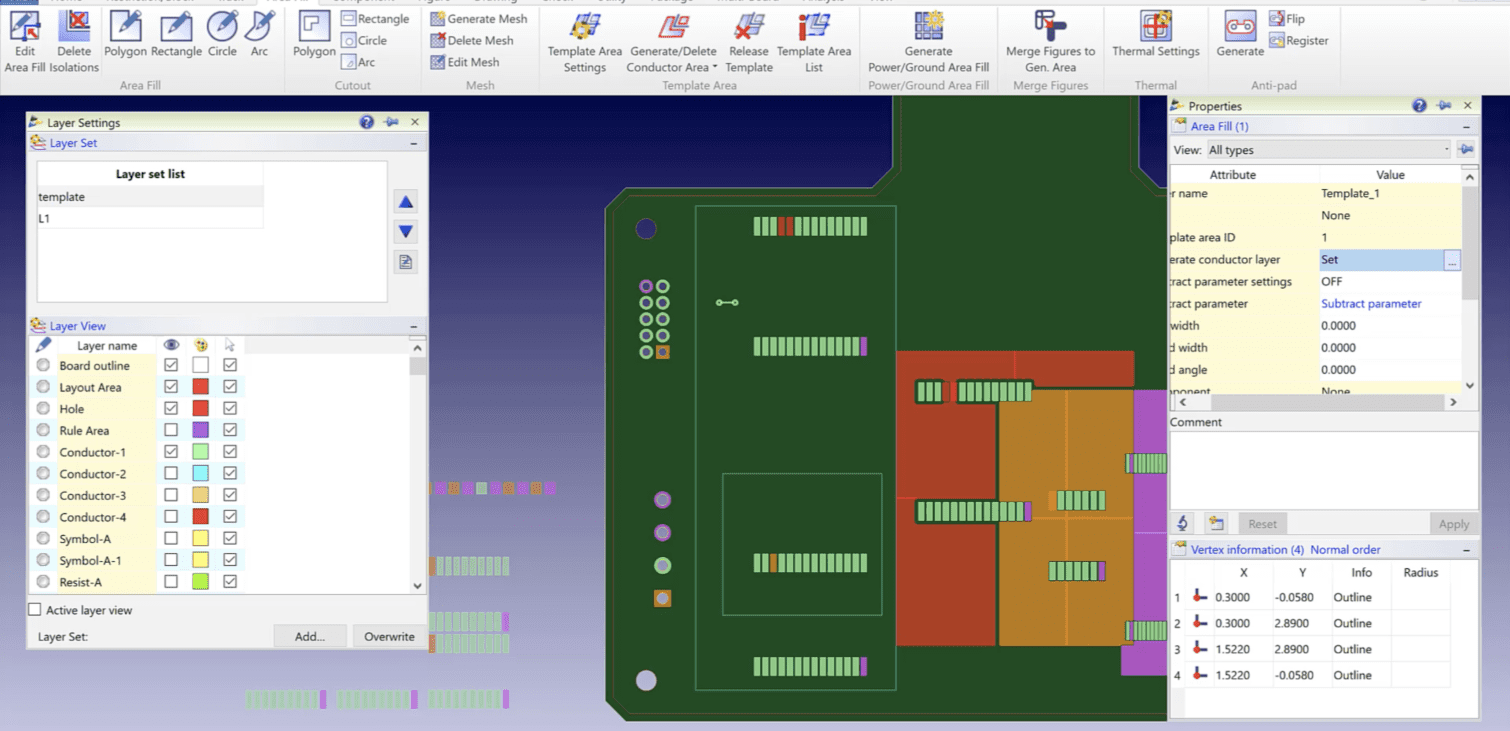Click Rule Area purple color swatch

(x=200, y=431)
